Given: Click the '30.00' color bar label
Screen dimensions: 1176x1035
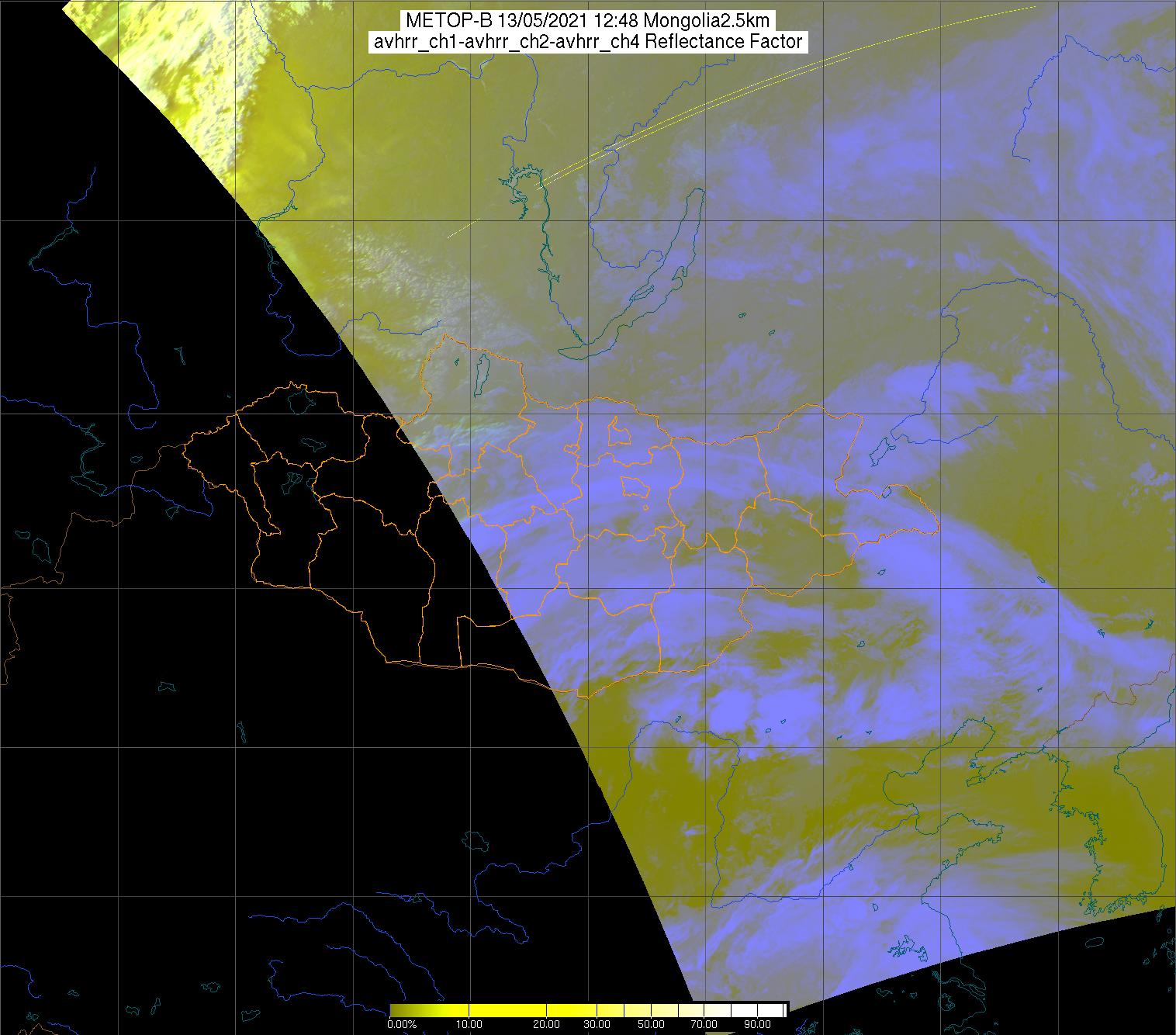Looking at the screenshot, I should [597, 1024].
